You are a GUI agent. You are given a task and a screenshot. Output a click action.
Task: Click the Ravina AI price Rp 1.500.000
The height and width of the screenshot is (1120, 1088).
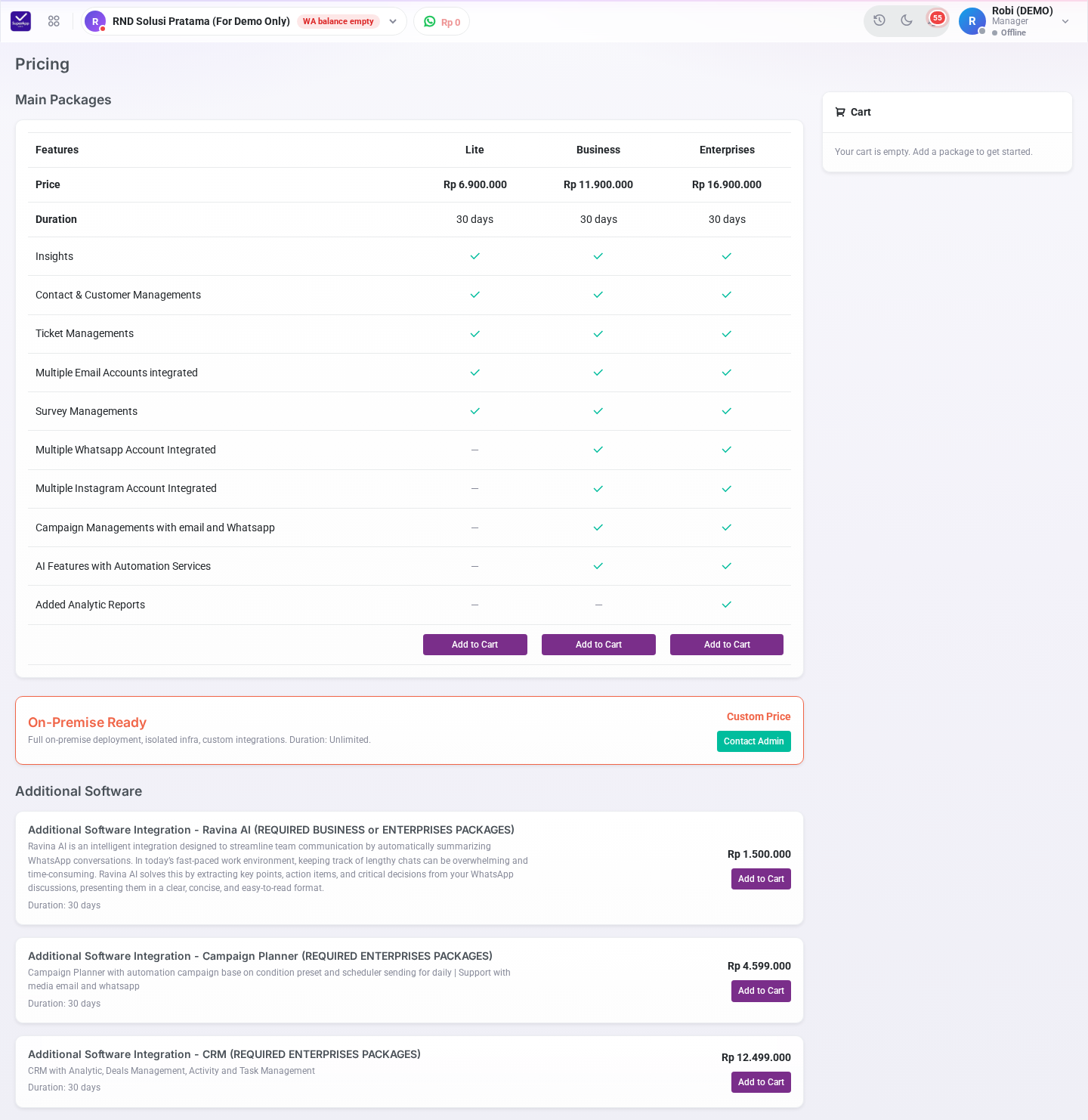759,854
